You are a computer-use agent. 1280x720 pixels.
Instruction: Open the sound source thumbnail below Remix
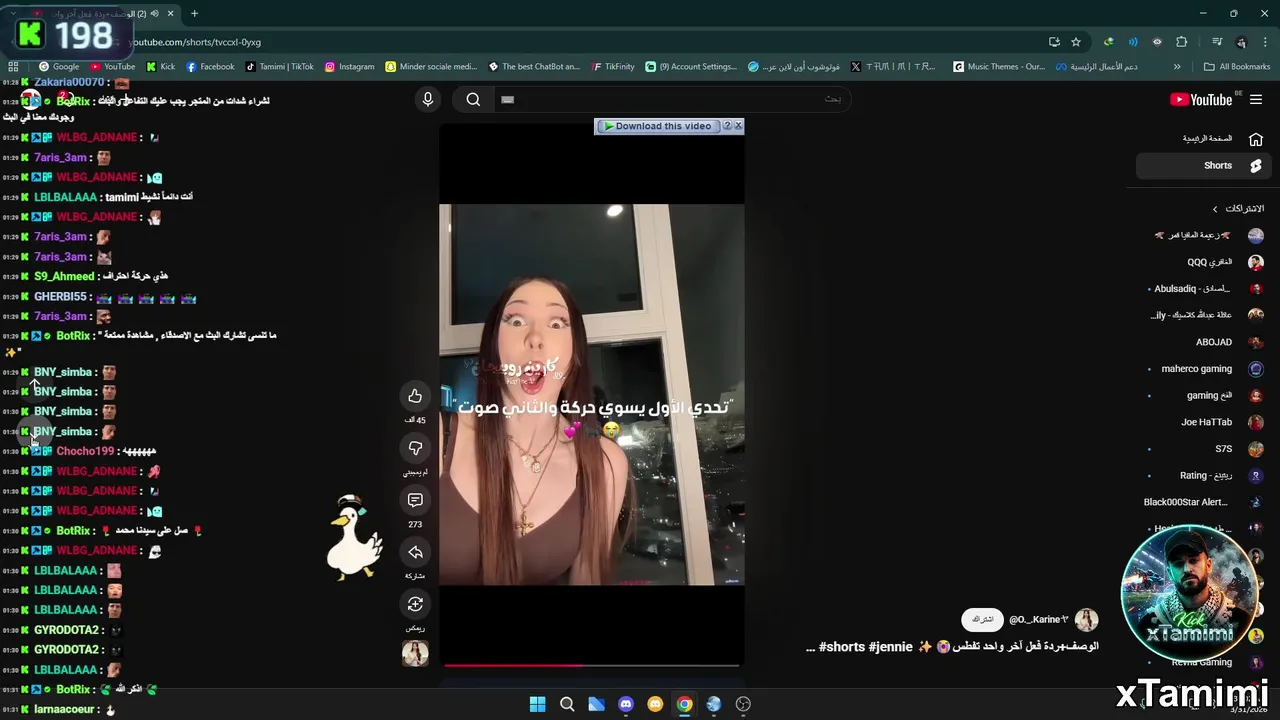pyautogui.click(x=415, y=653)
